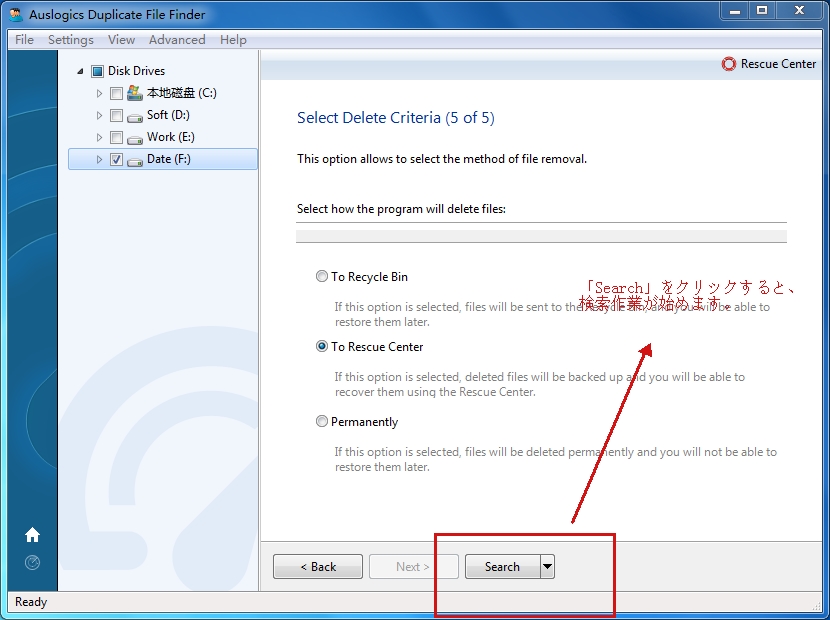Expand the Work (E:) node

pos(99,138)
